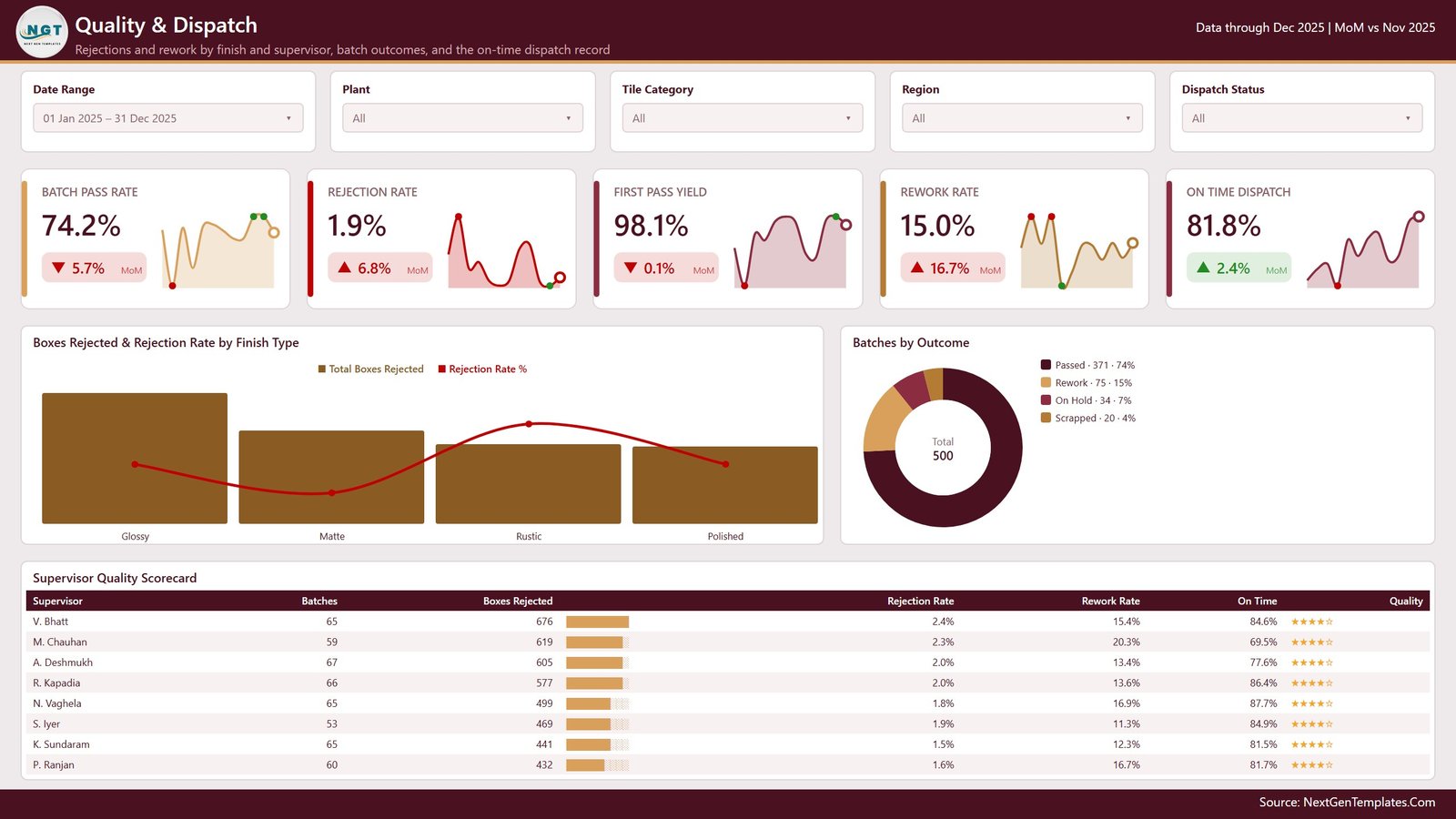
Task: Click the Passed legend color swatch
Action: pos(1046,365)
